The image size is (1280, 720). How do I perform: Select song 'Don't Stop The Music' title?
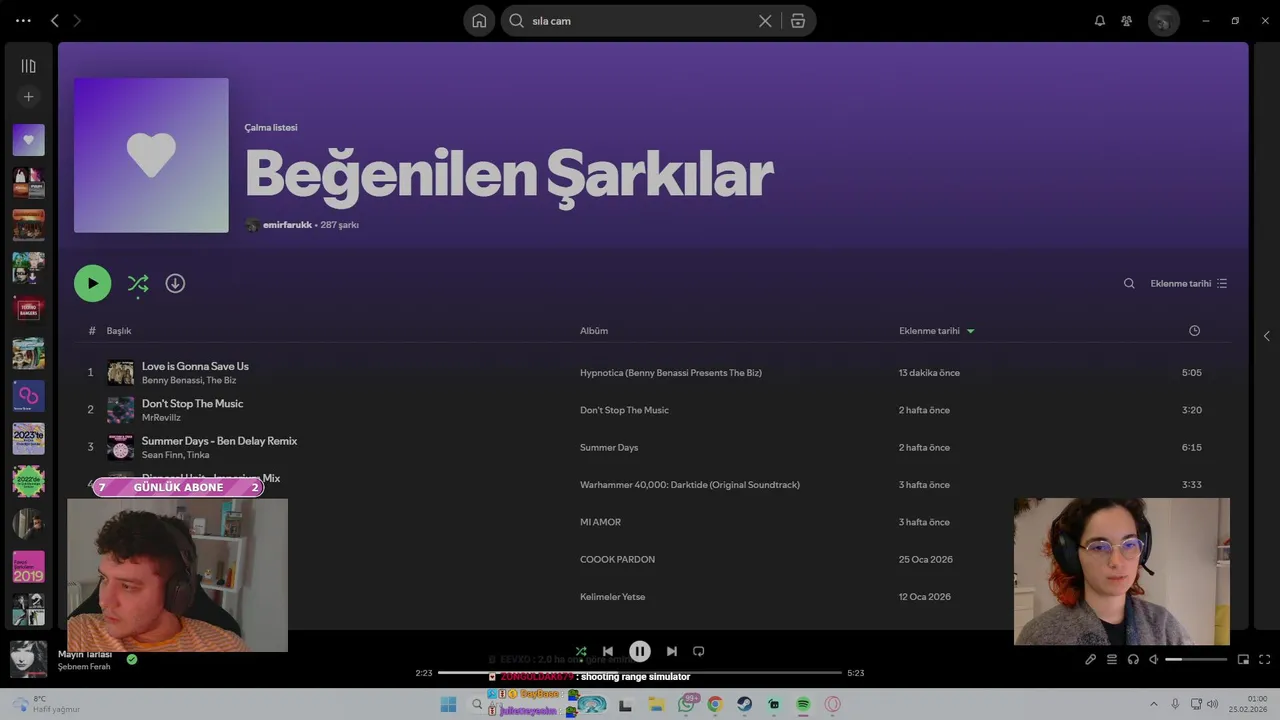pyautogui.click(x=192, y=403)
